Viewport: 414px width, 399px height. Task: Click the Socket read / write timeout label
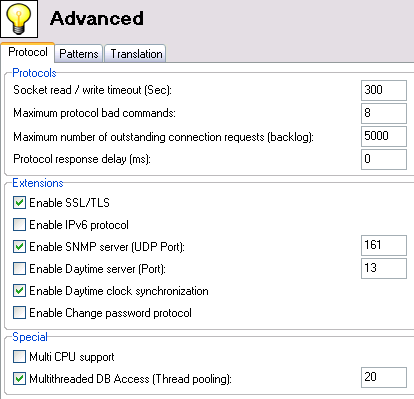pyautogui.click(x=92, y=90)
